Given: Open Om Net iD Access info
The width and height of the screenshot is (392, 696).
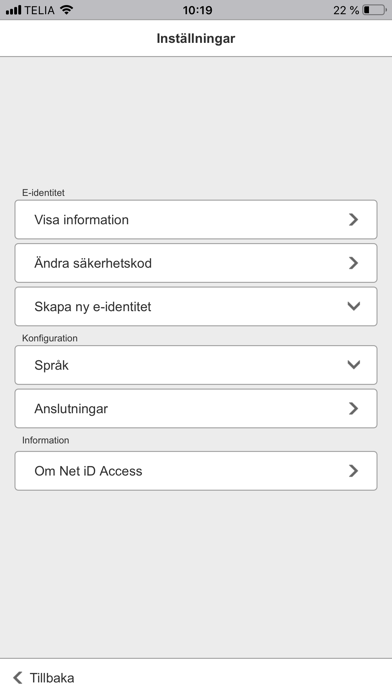Looking at the screenshot, I should [x=196, y=471].
